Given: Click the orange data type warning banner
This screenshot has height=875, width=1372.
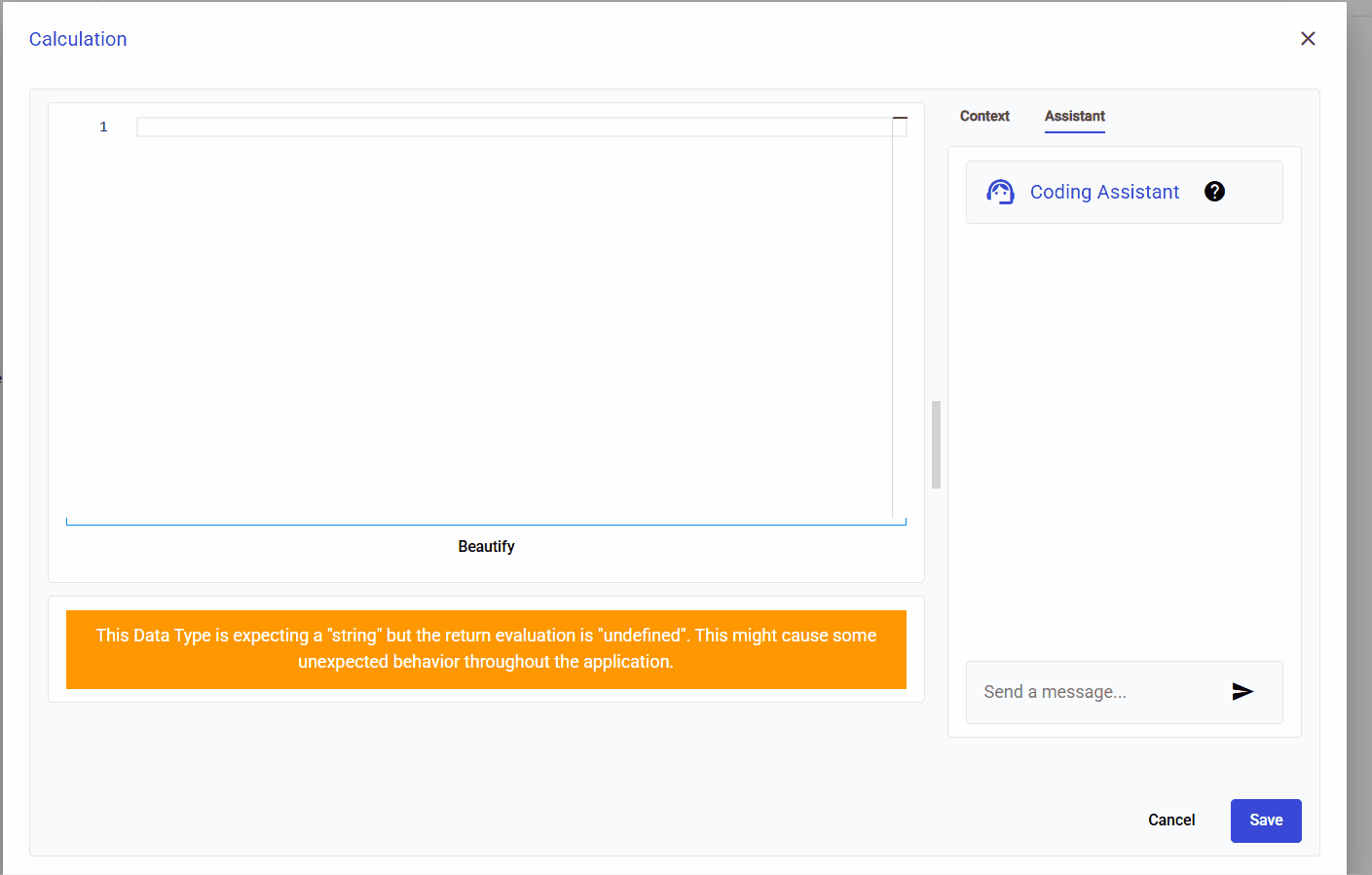Looking at the screenshot, I should (x=486, y=649).
